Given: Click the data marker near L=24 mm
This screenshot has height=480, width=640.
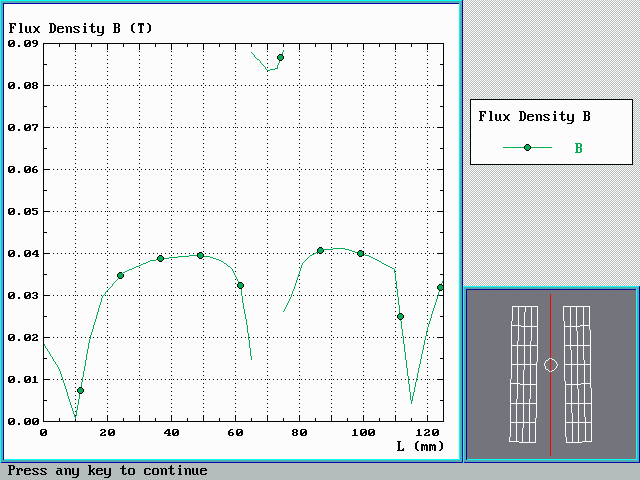Looking at the screenshot, I should 120,276.
